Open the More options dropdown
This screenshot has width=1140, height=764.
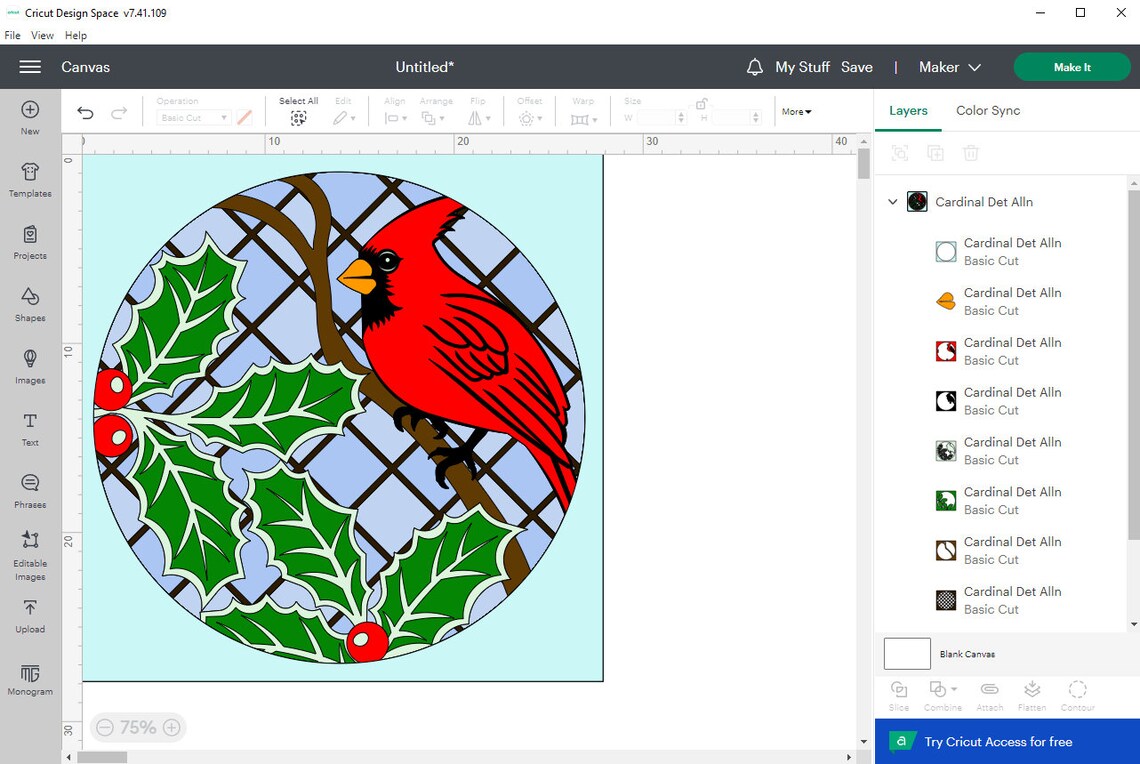pyautogui.click(x=795, y=111)
